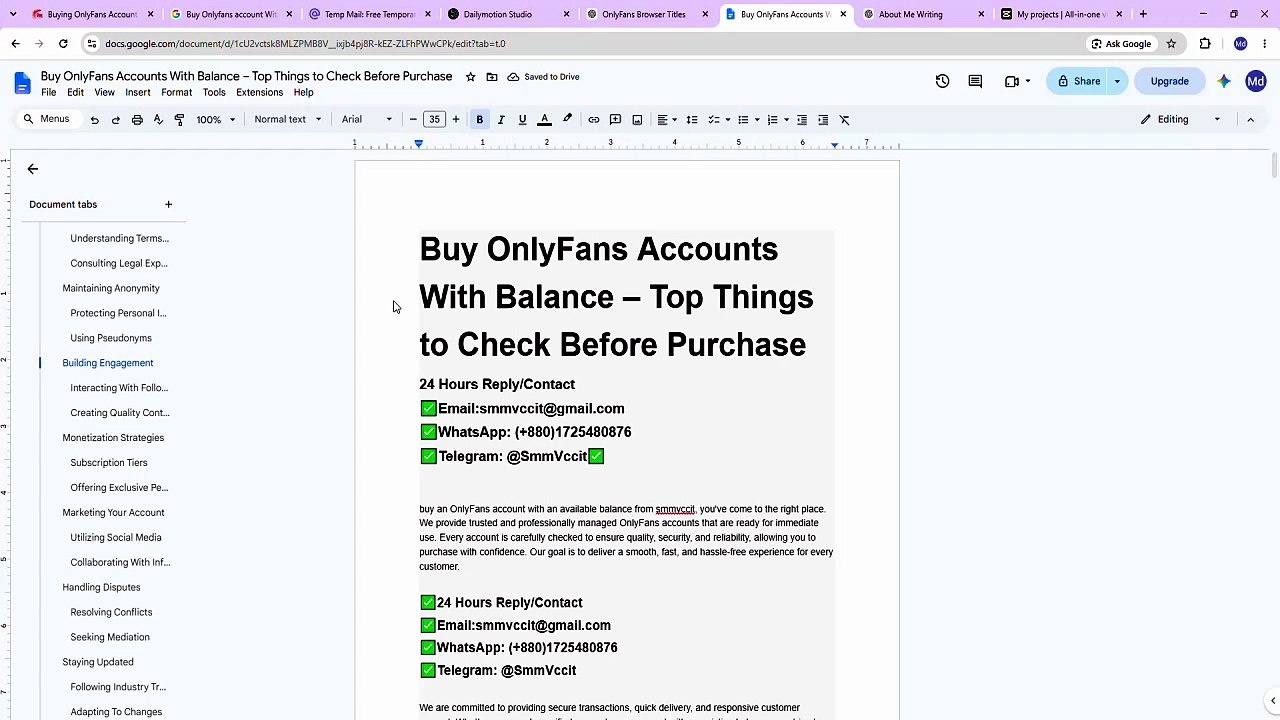
Task: Click Ask Google in the address bar
Action: click(x=1121, y=44)
